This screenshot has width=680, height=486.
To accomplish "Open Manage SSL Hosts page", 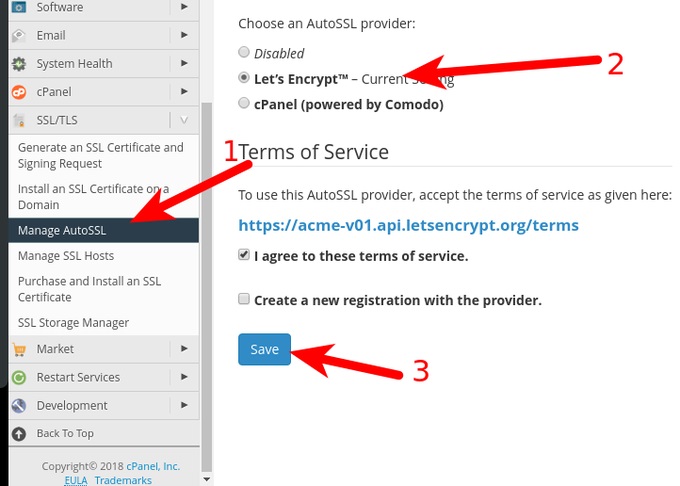I will [65, 256].
